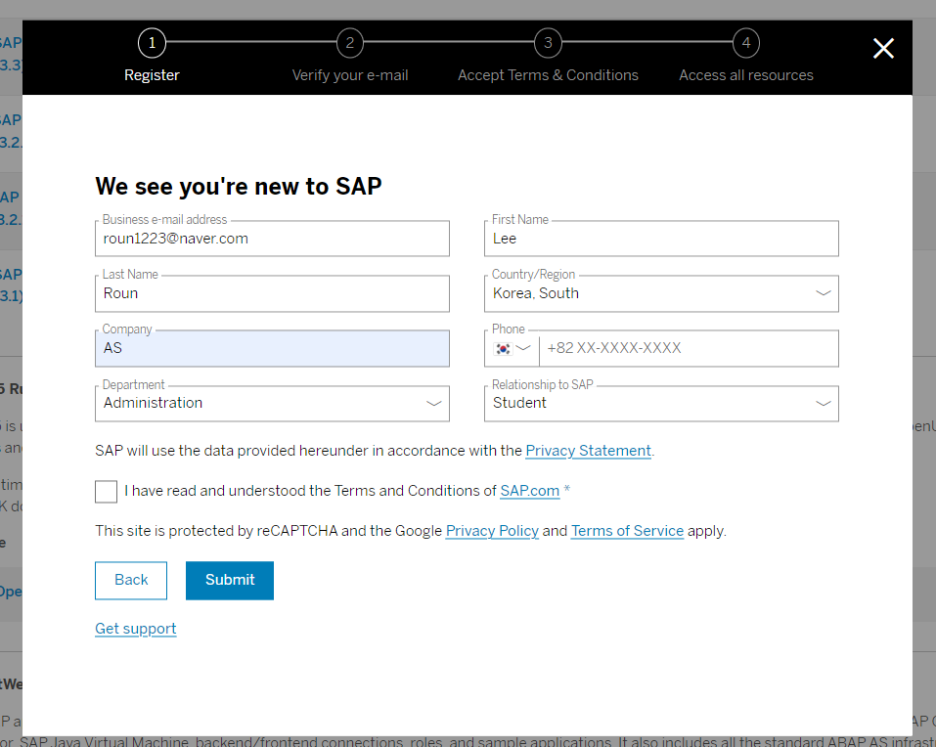Open the Get support link

(136, 629)
